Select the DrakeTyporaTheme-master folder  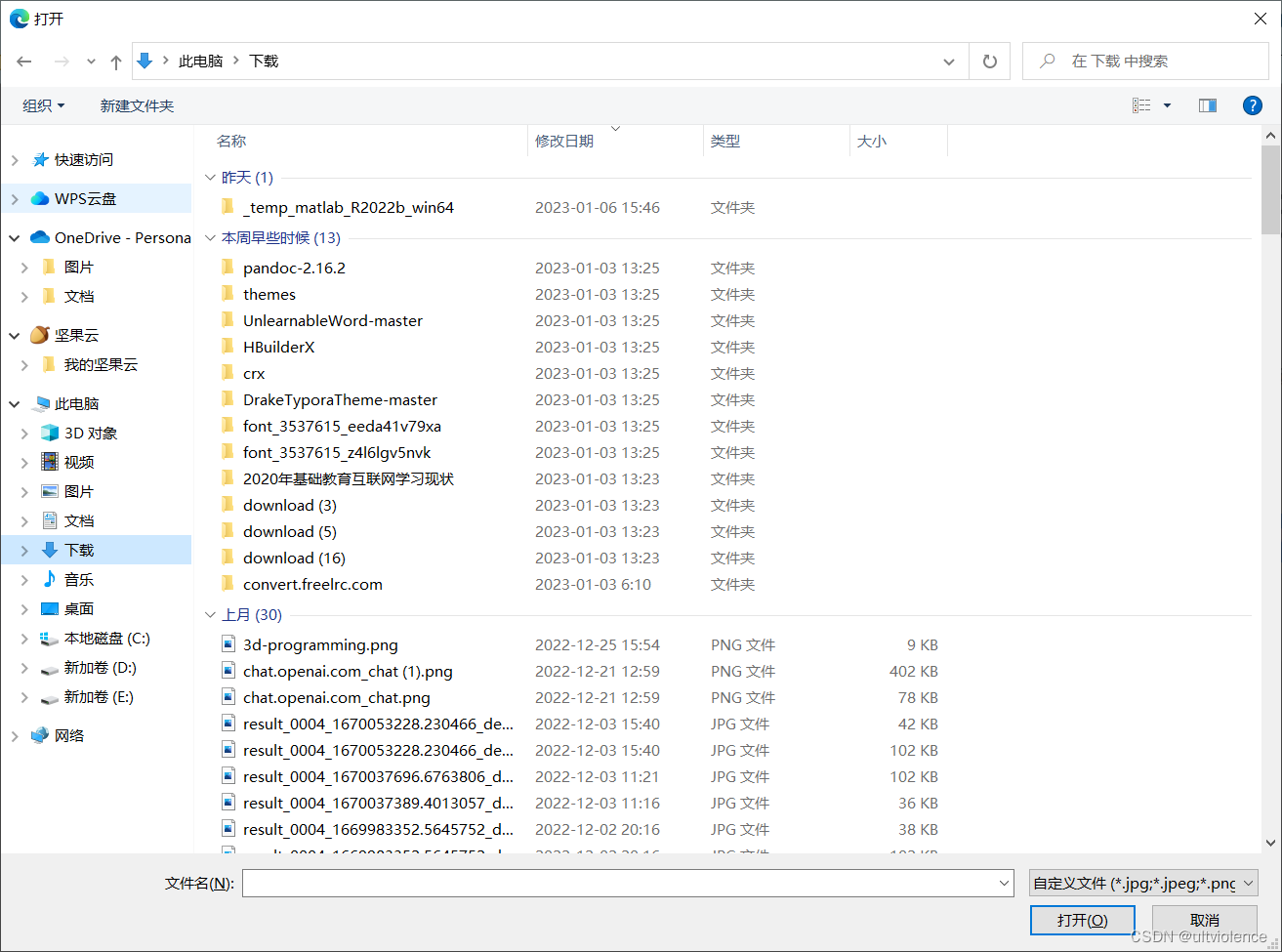(x=340, y=399)
